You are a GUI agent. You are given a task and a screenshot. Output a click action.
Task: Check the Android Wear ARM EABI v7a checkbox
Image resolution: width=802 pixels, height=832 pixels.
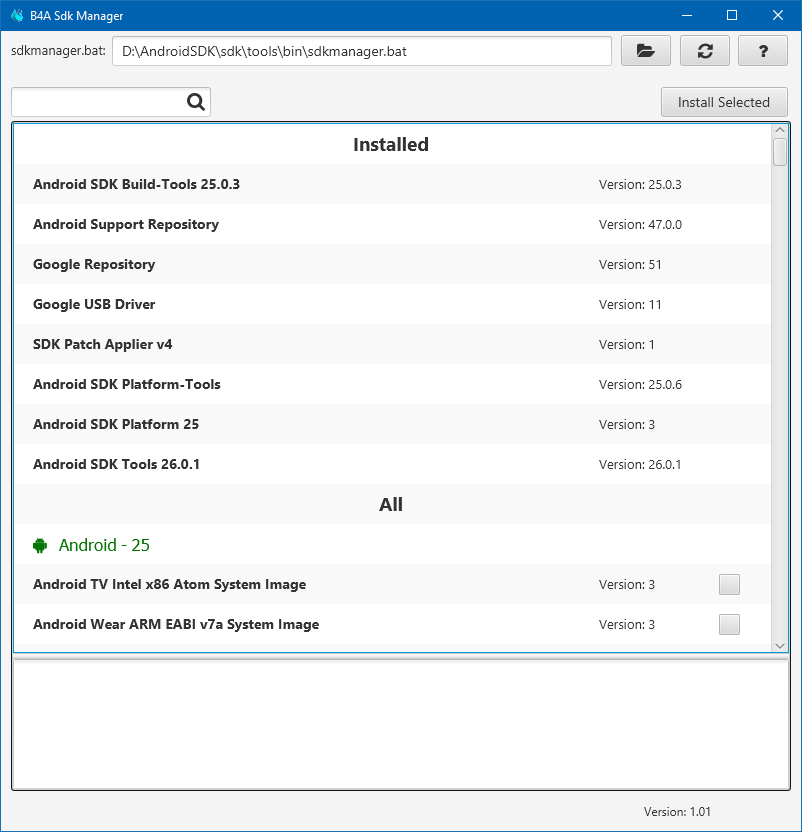[729, 625]
